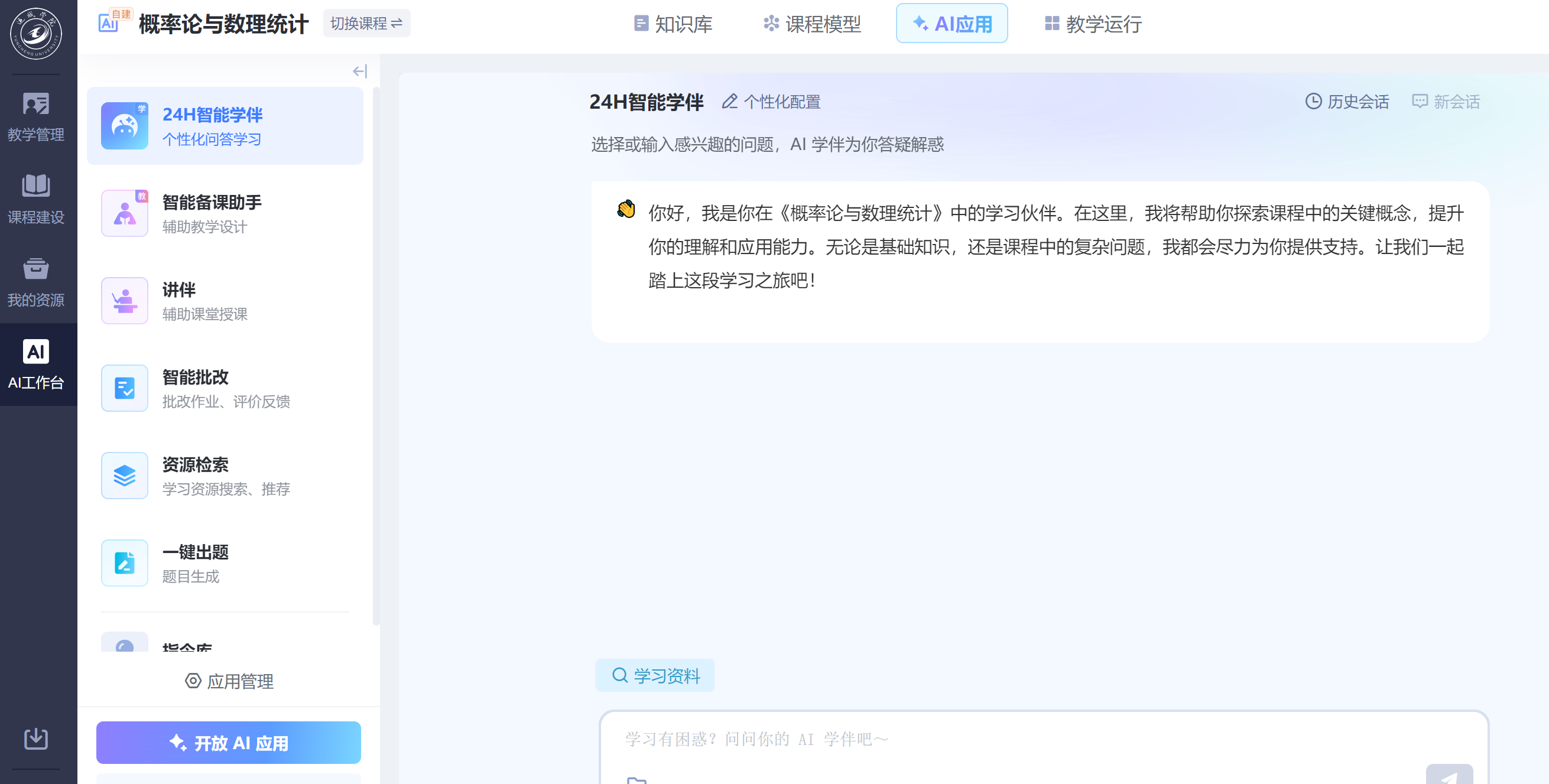This screenshot has height=784, width=1549.
Task: Click the 讲伴 app icon
Action: tap(125, 301)
